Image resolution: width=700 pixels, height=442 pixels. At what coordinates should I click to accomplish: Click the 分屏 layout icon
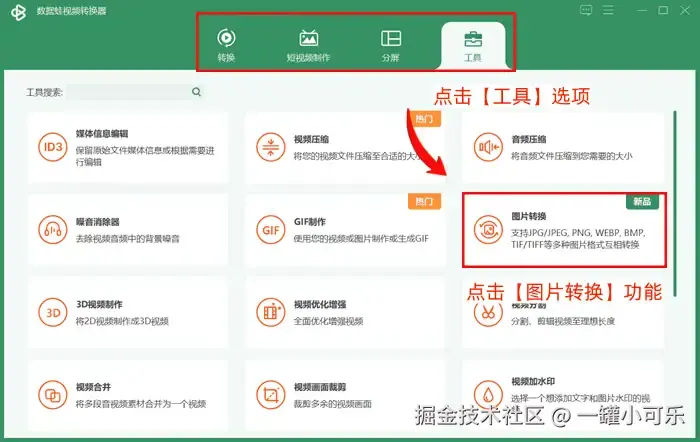(391, 38)
